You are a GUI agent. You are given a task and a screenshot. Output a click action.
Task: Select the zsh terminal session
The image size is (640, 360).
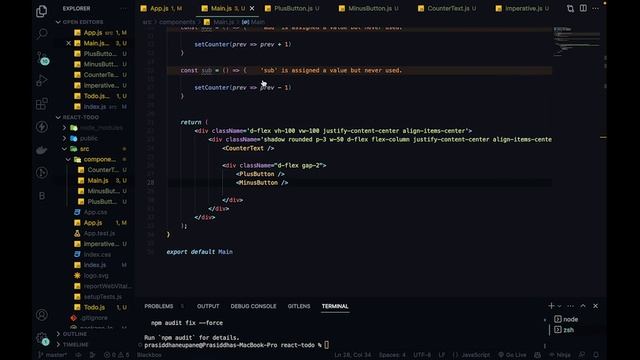pyautogui.click(x=564, y=330)
